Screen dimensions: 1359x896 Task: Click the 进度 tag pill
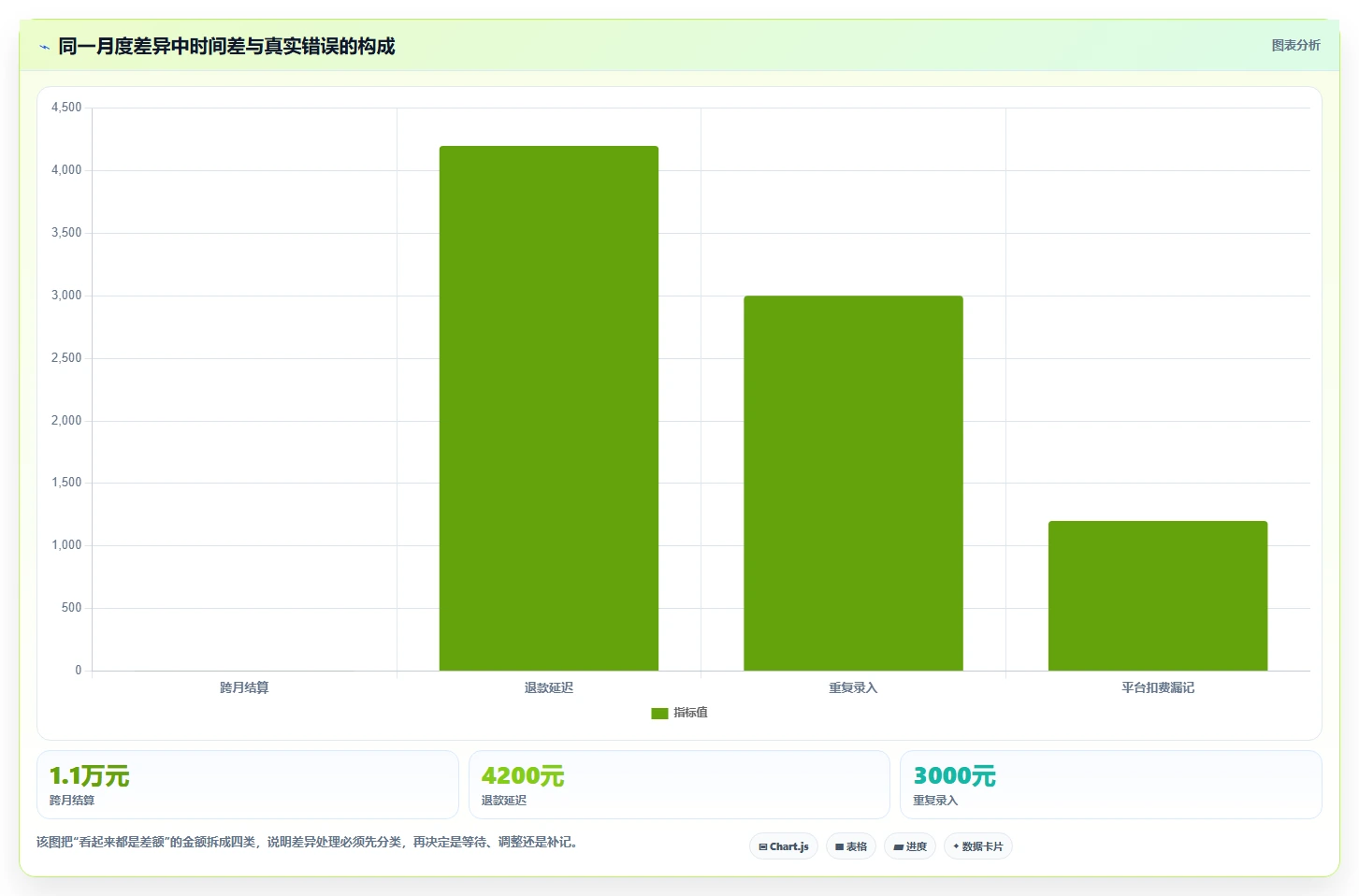click(x=910, y=846)
